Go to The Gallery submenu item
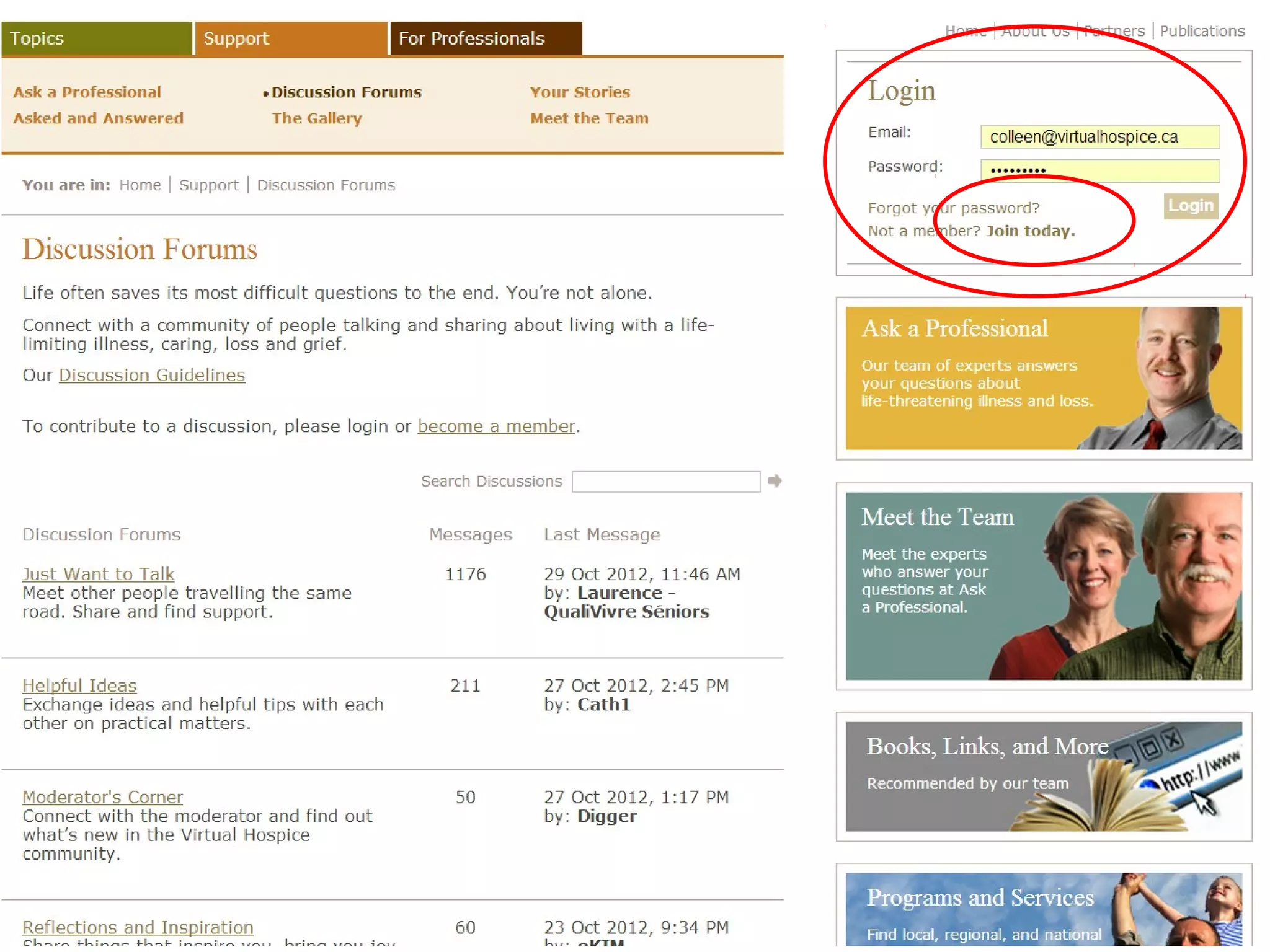1270x952 pixels. click(x=316, y=118)
